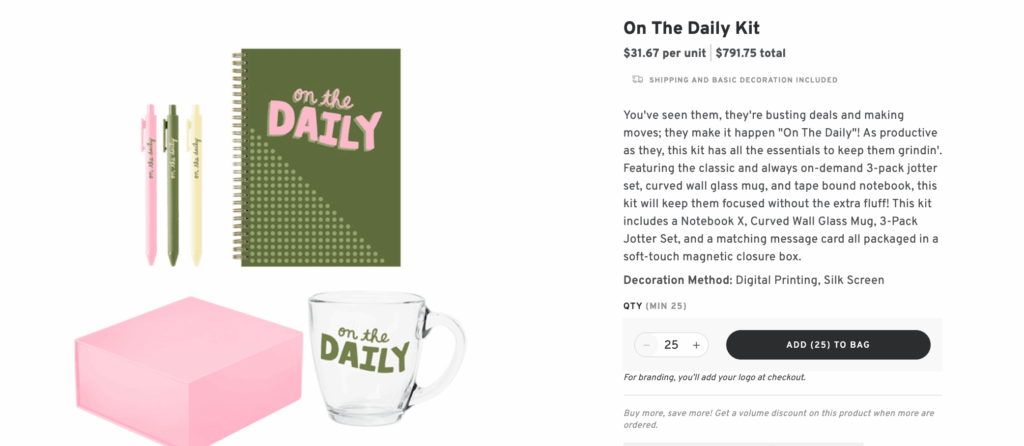Viewport: 1024px width, 446px height.
Task: Click the On The Daily Kit title
Action: [x=691, y=28]
